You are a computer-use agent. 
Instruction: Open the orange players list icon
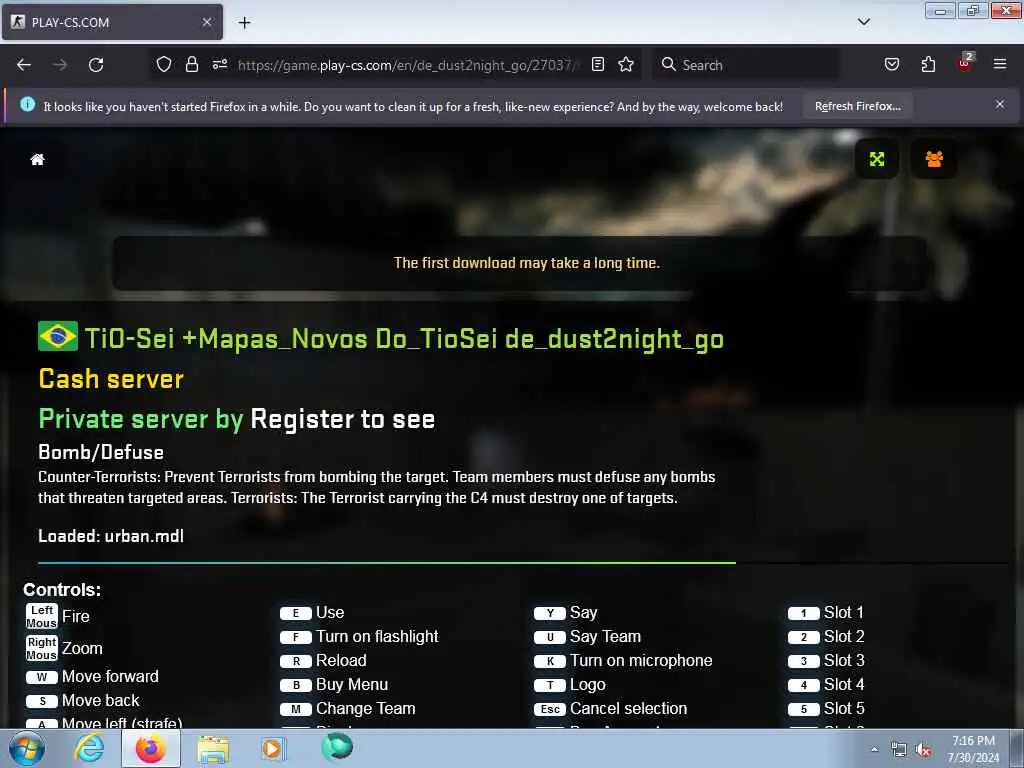tap(934, 159)
